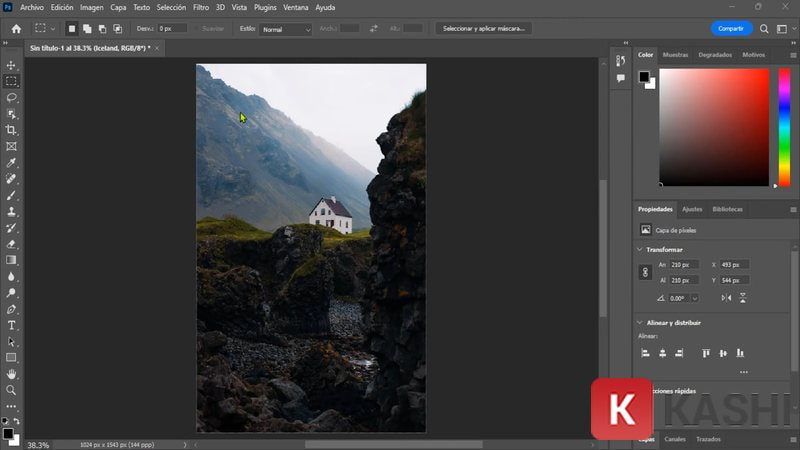Open the Color panel options menu
The width and height of the screenshot is (800, 450).
(793, 55)
